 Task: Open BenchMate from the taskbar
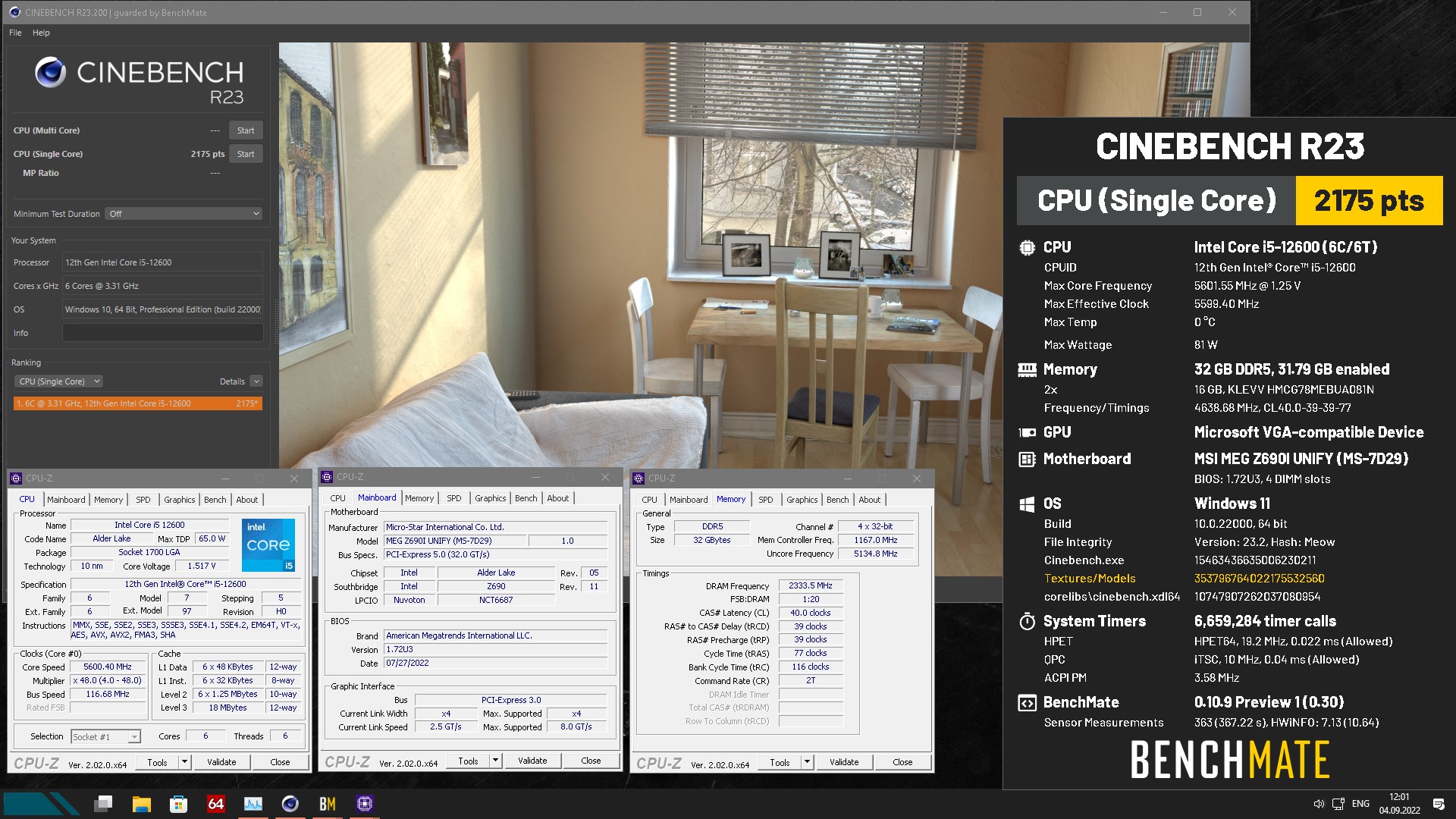(x=328, y=804)
